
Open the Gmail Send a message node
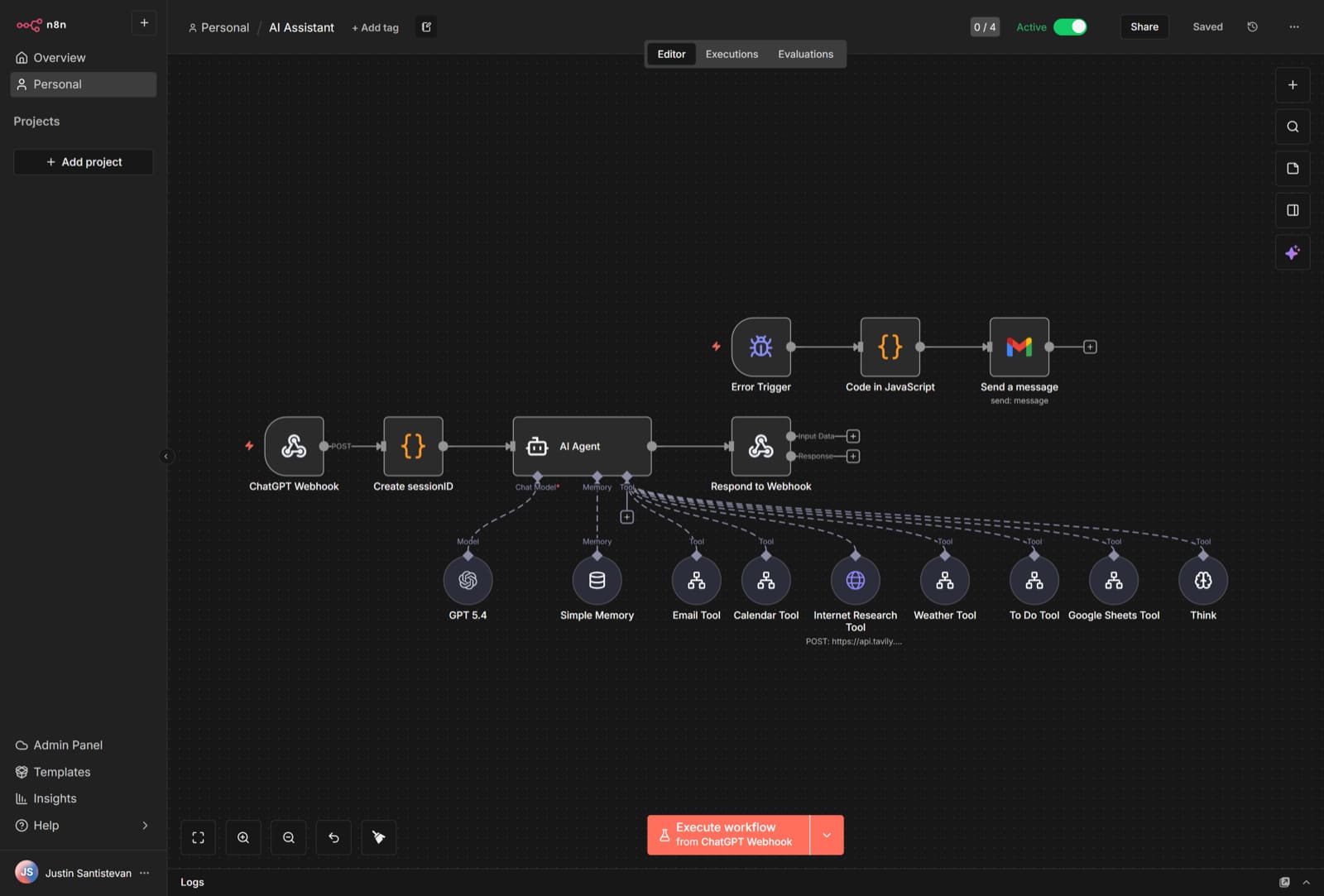point(1019,347)
